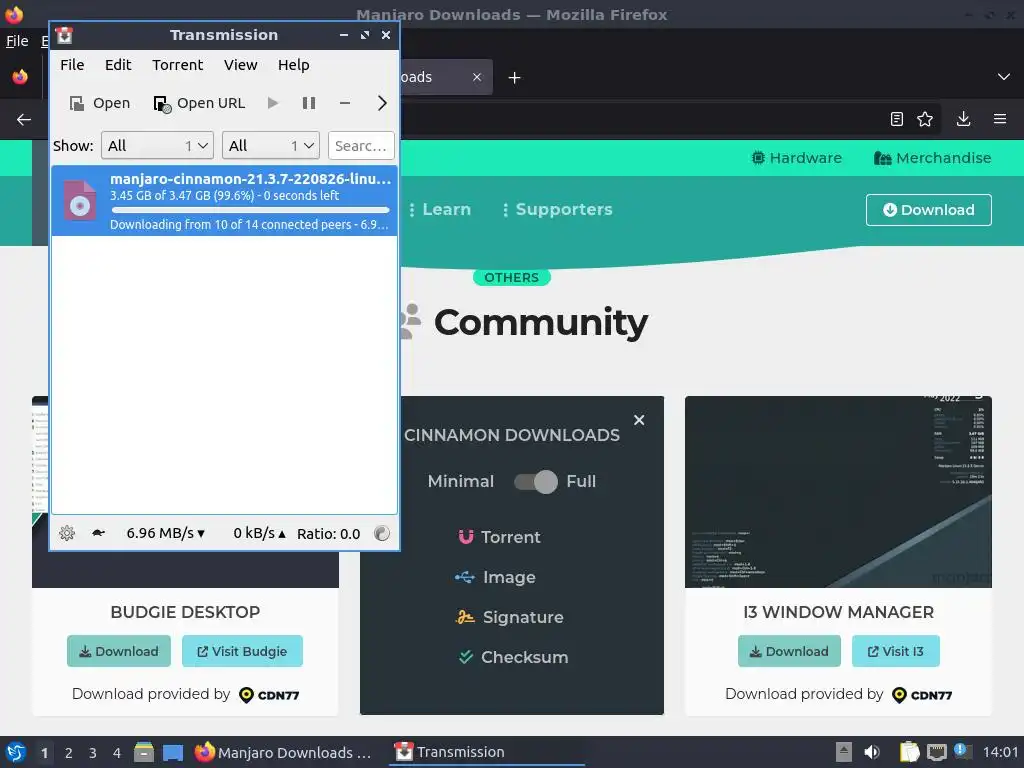The width and height of the screenshot is (1024, 768).
Task: Click the clipboard tray icon
Action: coord(909,752)
